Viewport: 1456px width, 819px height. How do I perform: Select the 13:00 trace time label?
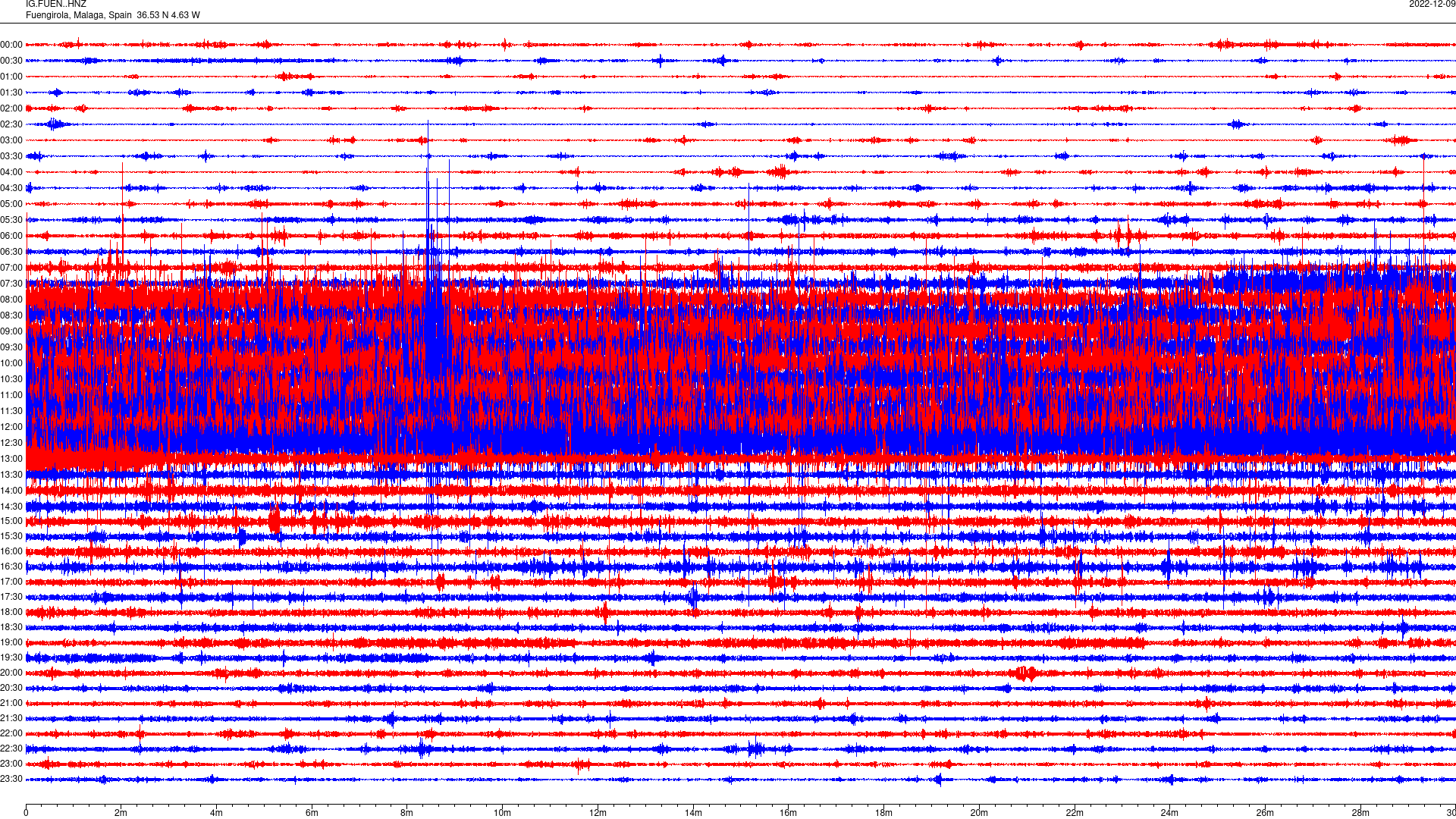click(11, 459)
